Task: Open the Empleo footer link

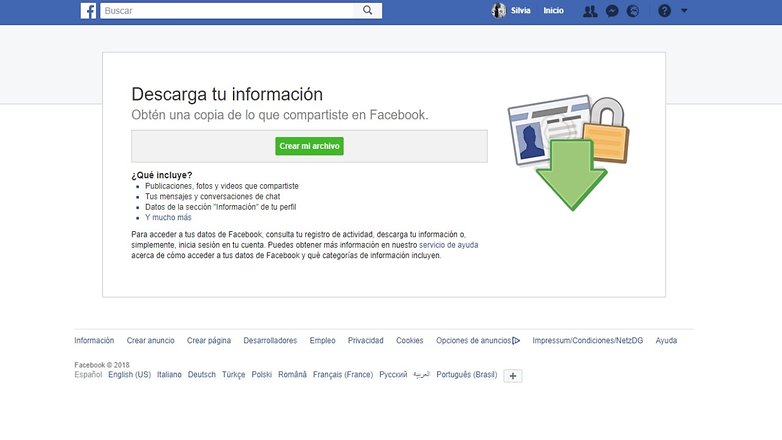Action: point(323,340)
